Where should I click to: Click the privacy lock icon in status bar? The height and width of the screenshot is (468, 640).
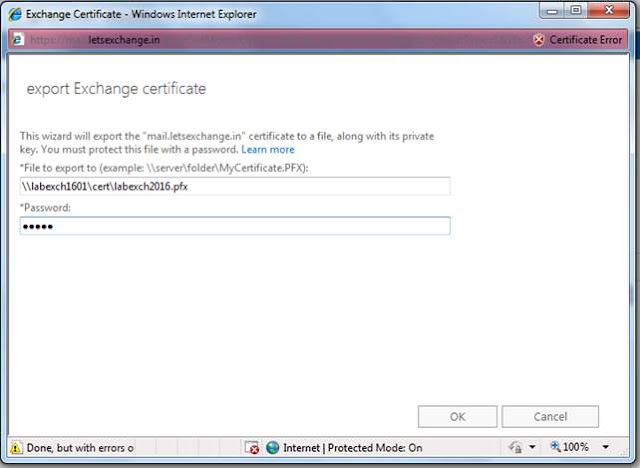(516, 448)
